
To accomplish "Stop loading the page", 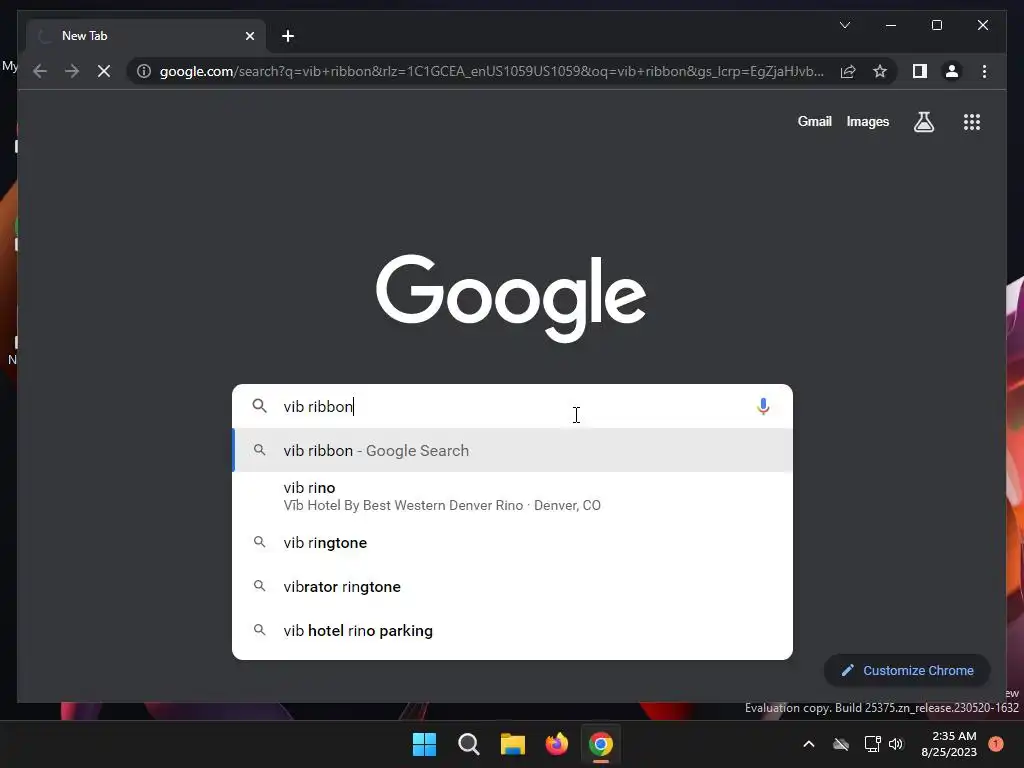I will 104,71.
